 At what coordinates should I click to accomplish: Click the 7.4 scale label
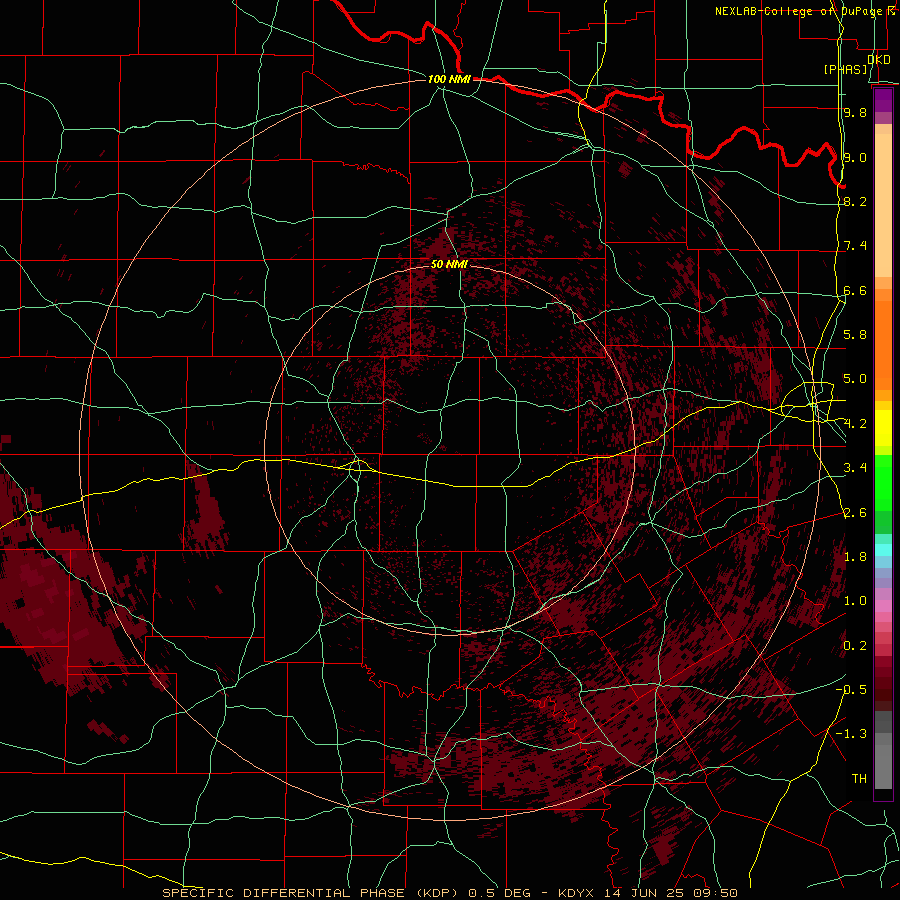coord(855,246)
